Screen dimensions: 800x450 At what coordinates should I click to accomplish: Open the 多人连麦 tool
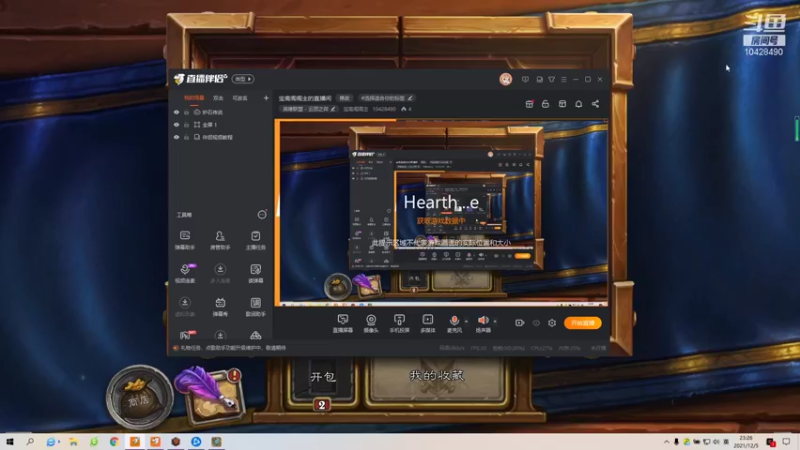tap(220, 273)
